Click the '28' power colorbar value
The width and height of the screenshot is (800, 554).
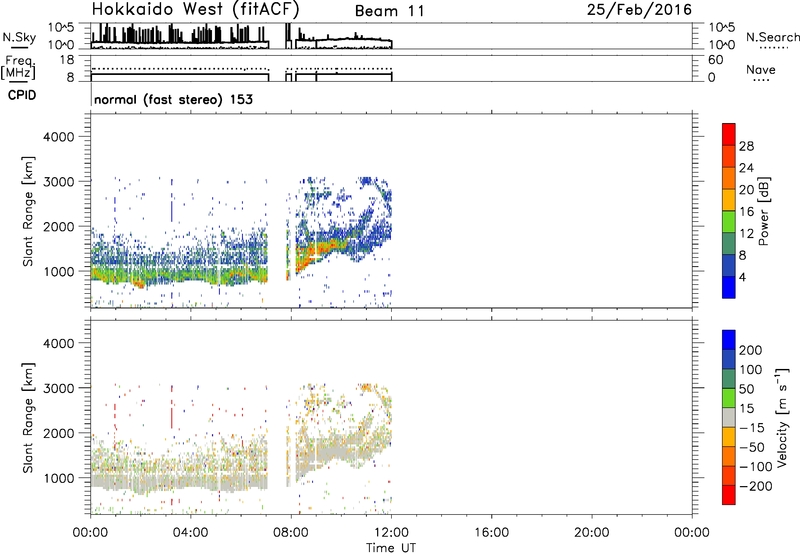746,146
